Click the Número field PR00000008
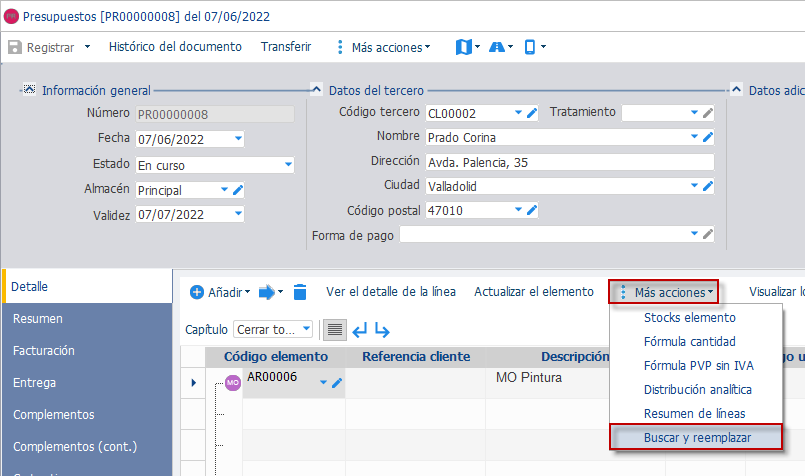 point(215,114)
